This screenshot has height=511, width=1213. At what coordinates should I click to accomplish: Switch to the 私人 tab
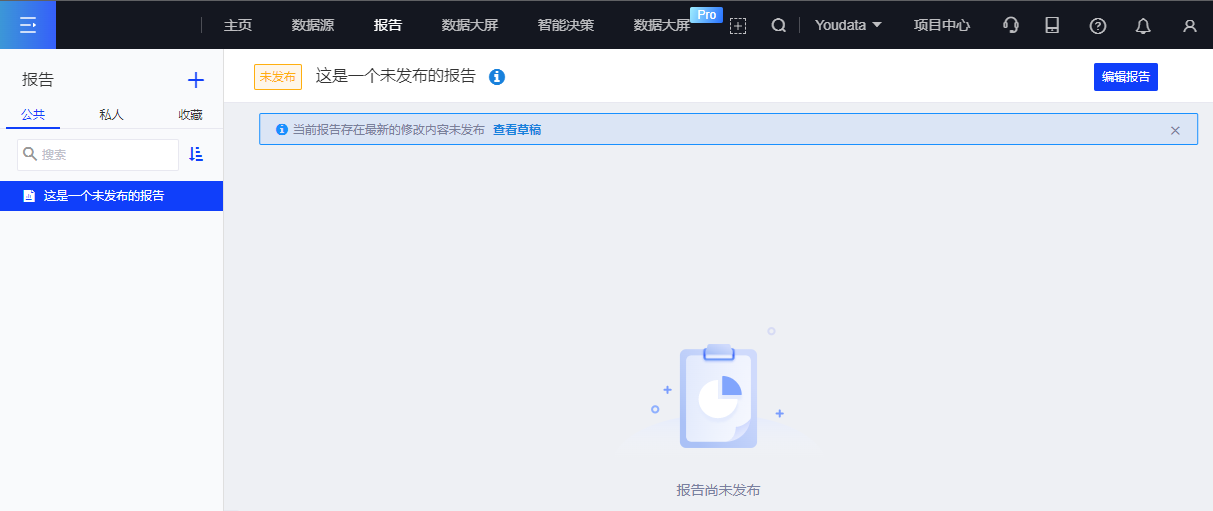coord(111,115)
